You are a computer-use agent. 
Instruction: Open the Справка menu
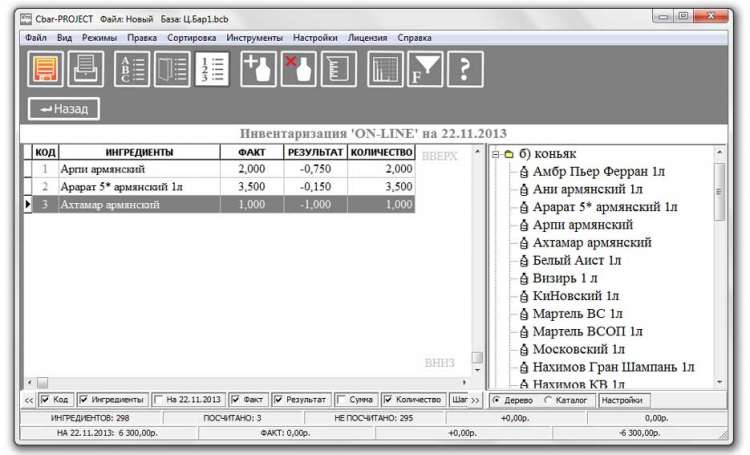point(414,38)
